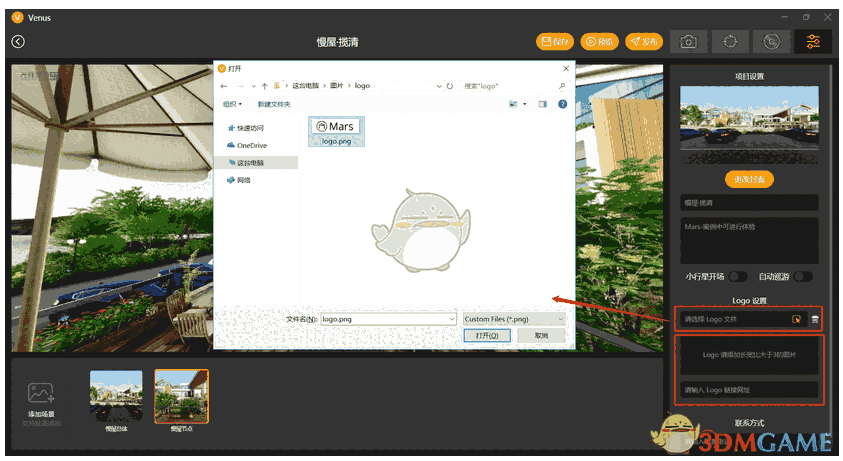The width and height of the screenshot is (843, 461).
Task: Toggle the 小行星开场 switch
Action: point(738,276)
